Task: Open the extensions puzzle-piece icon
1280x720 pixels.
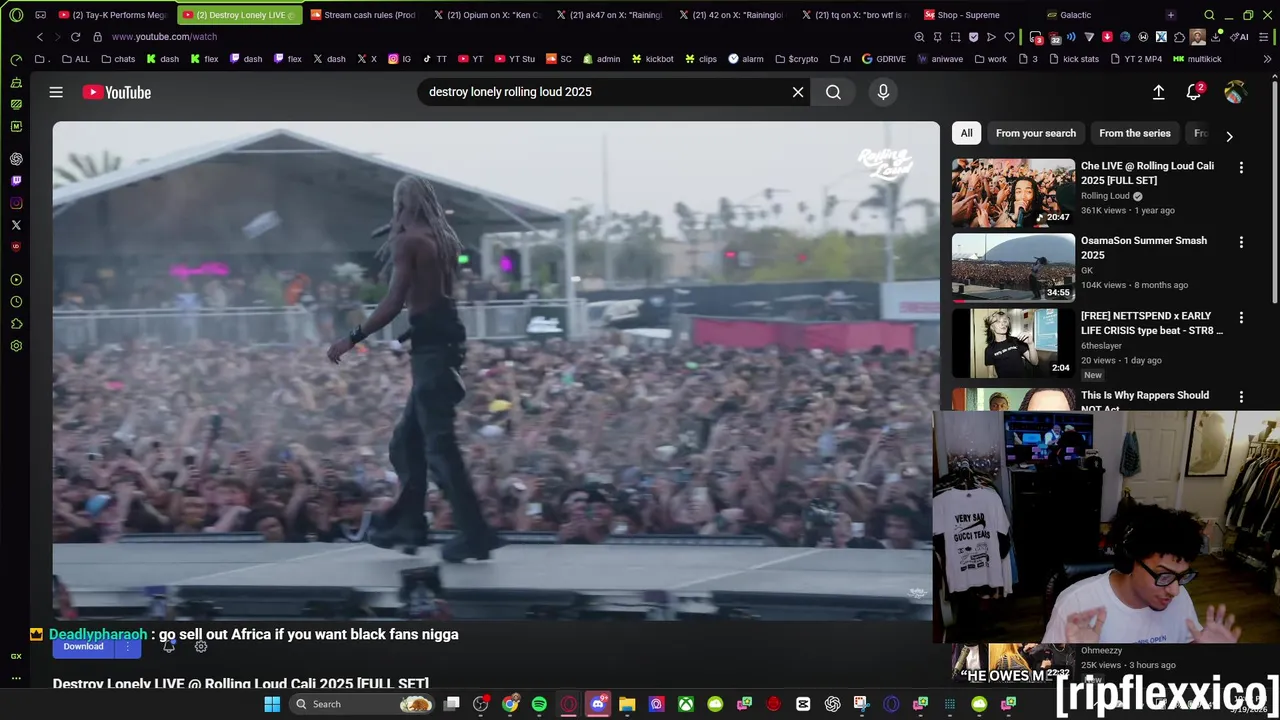Action: coord(1179,37)
